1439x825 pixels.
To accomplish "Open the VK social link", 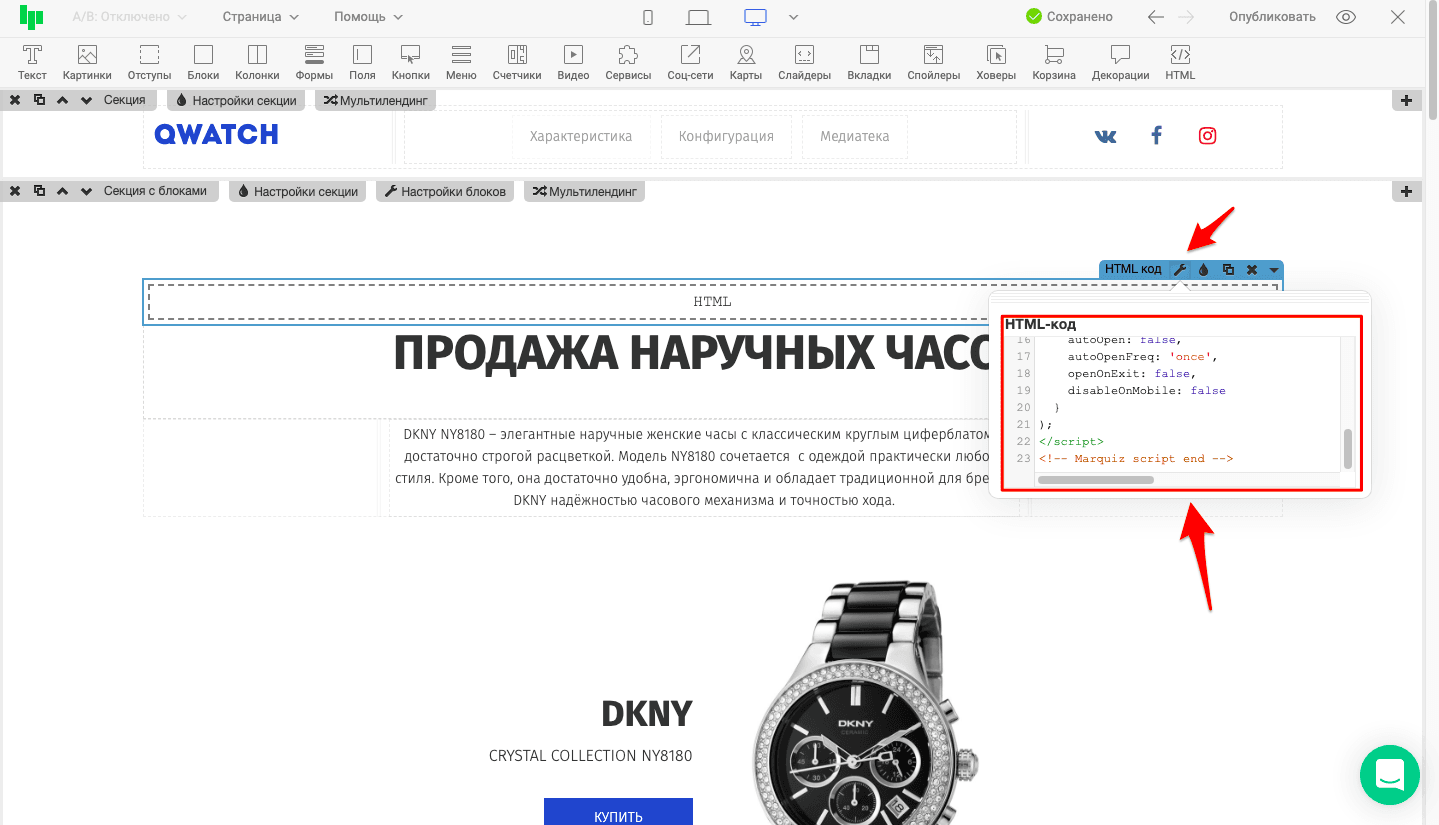I will pyautogui.click(x=1105, y=136).
